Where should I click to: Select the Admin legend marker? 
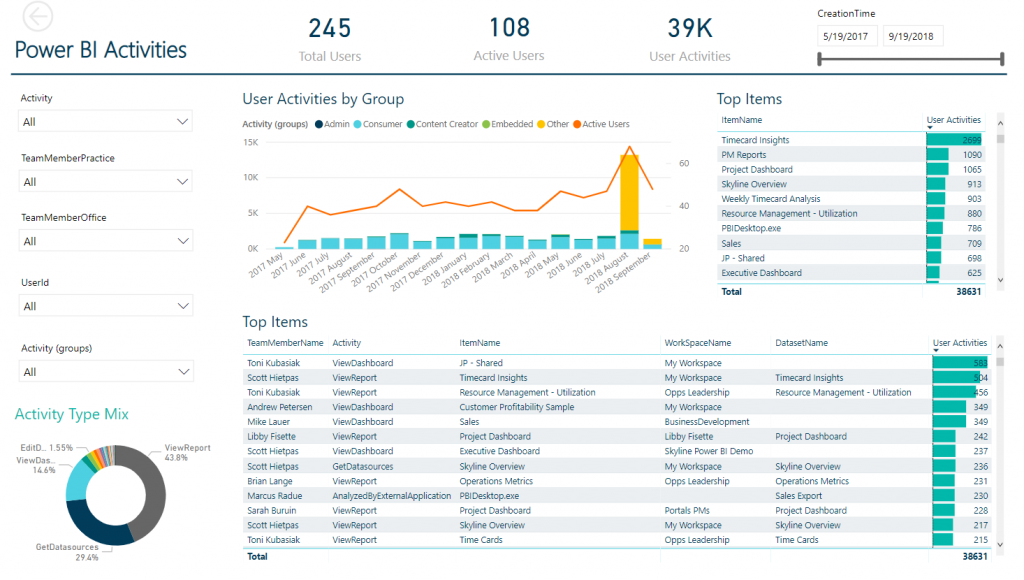coord(319,125)
